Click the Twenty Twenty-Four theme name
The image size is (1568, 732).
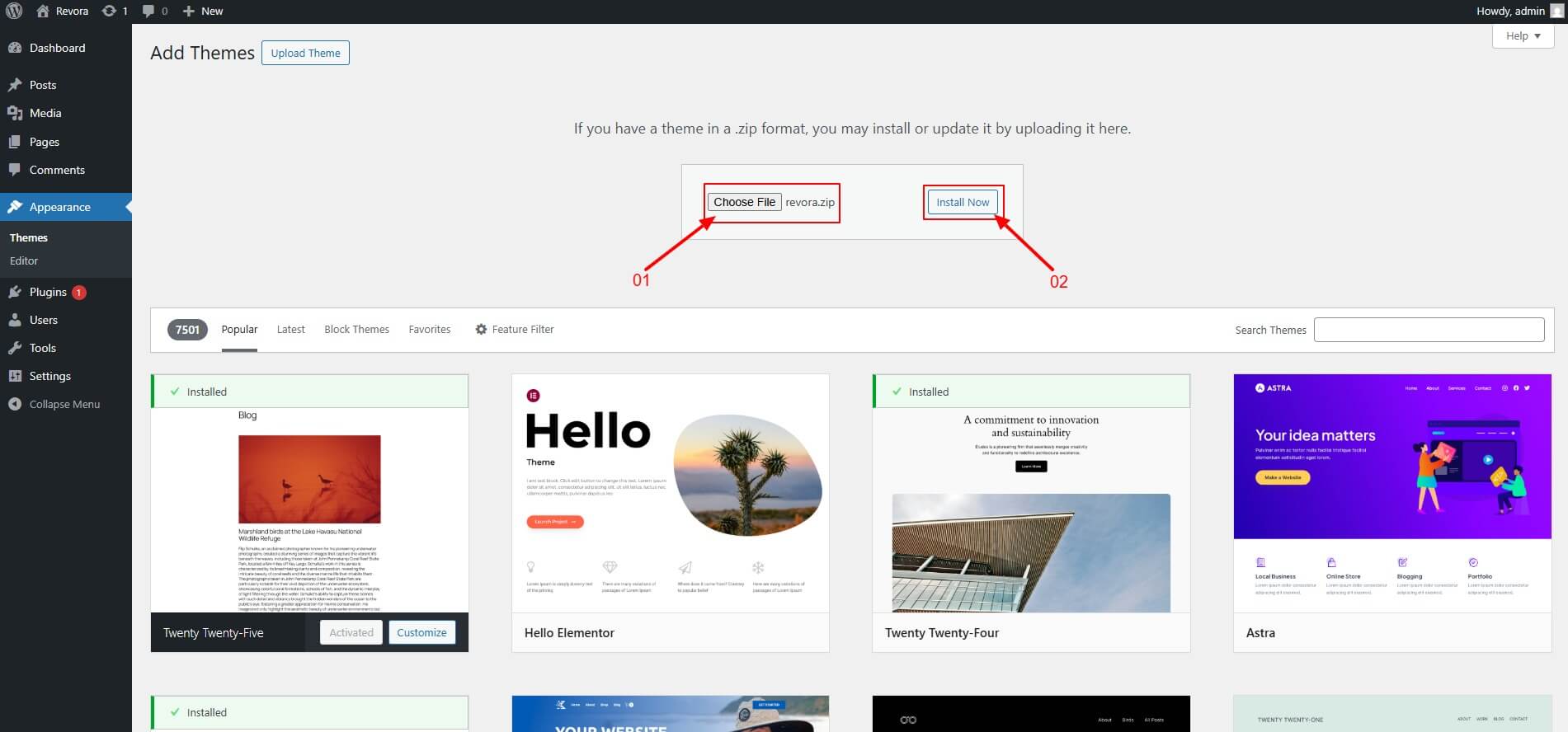pyautogui.click(x=942, y=633)
